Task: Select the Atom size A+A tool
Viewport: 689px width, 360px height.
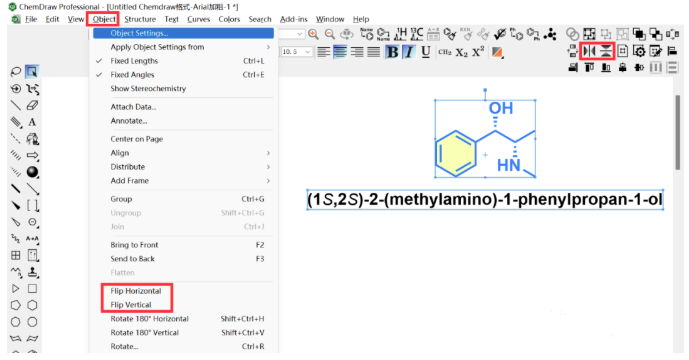Action: pos(32,239)
